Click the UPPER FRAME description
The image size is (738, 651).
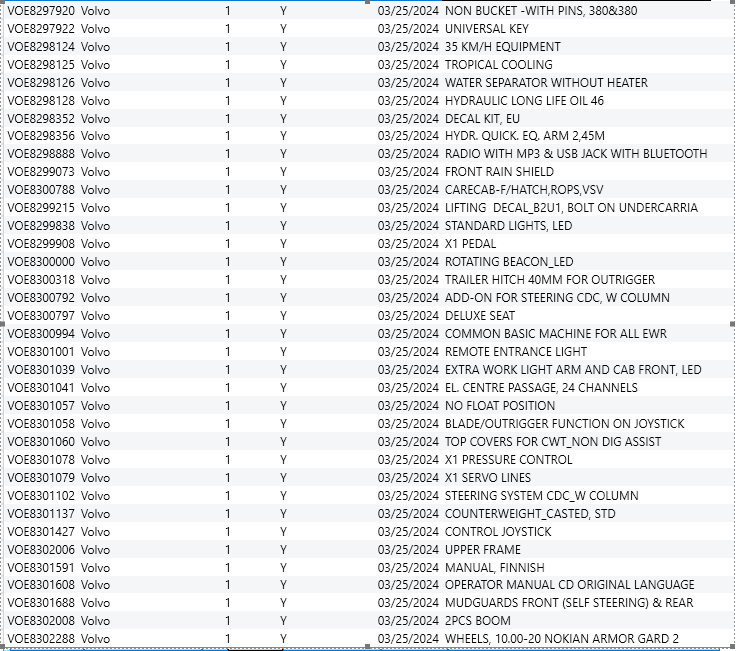pos(483,550)
